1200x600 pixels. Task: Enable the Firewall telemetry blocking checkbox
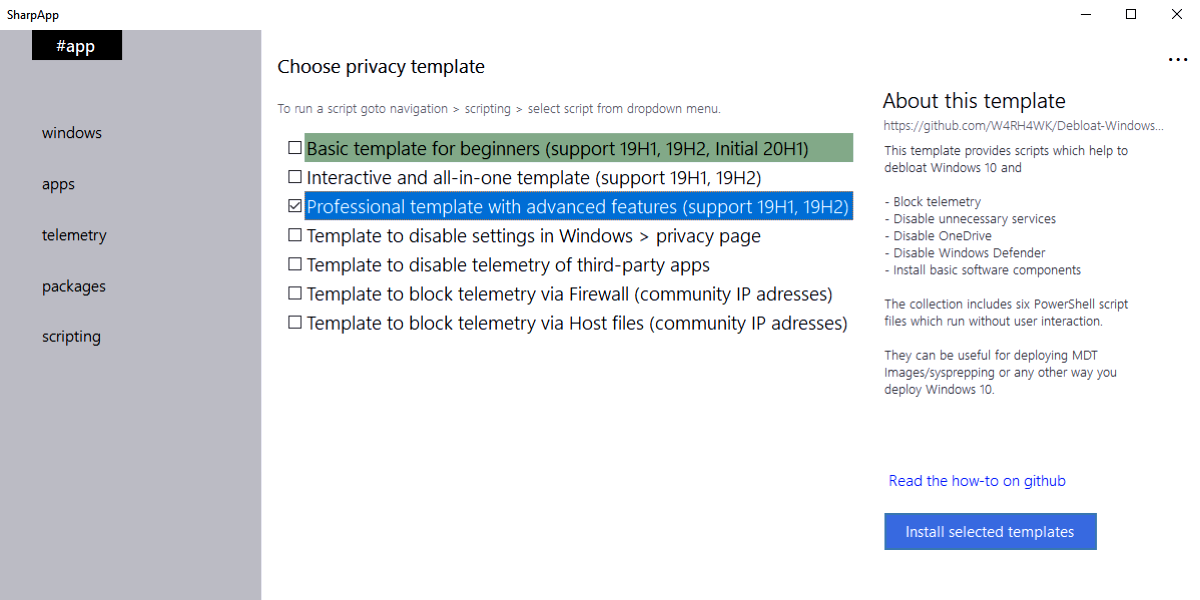(295, 293)
